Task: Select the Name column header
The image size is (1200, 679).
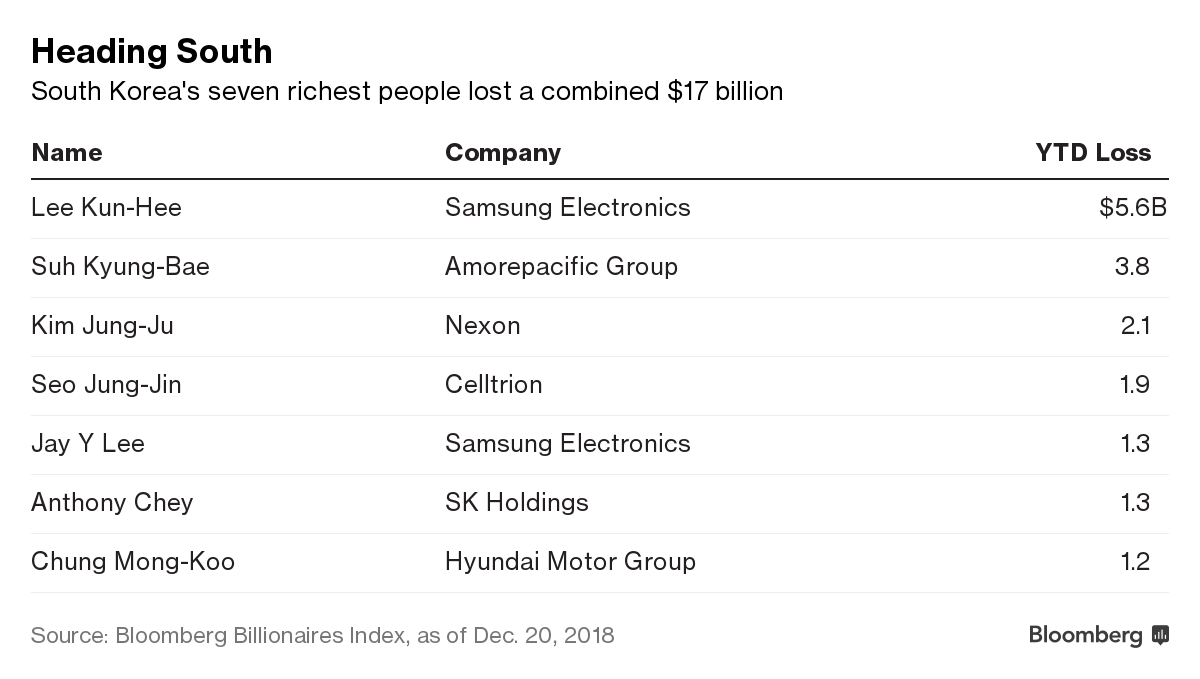Action: click(x=67, y=152)
